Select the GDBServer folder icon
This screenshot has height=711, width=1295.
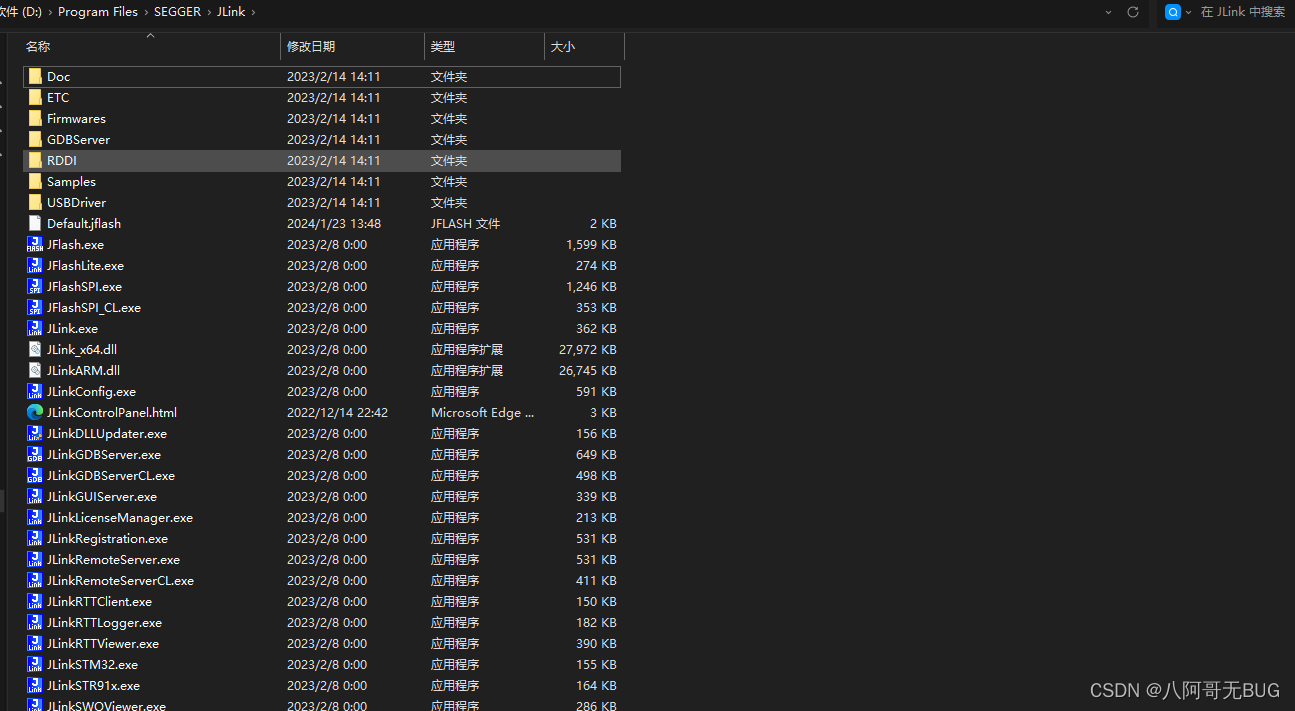pyautogui.click(x=35, y=139)
